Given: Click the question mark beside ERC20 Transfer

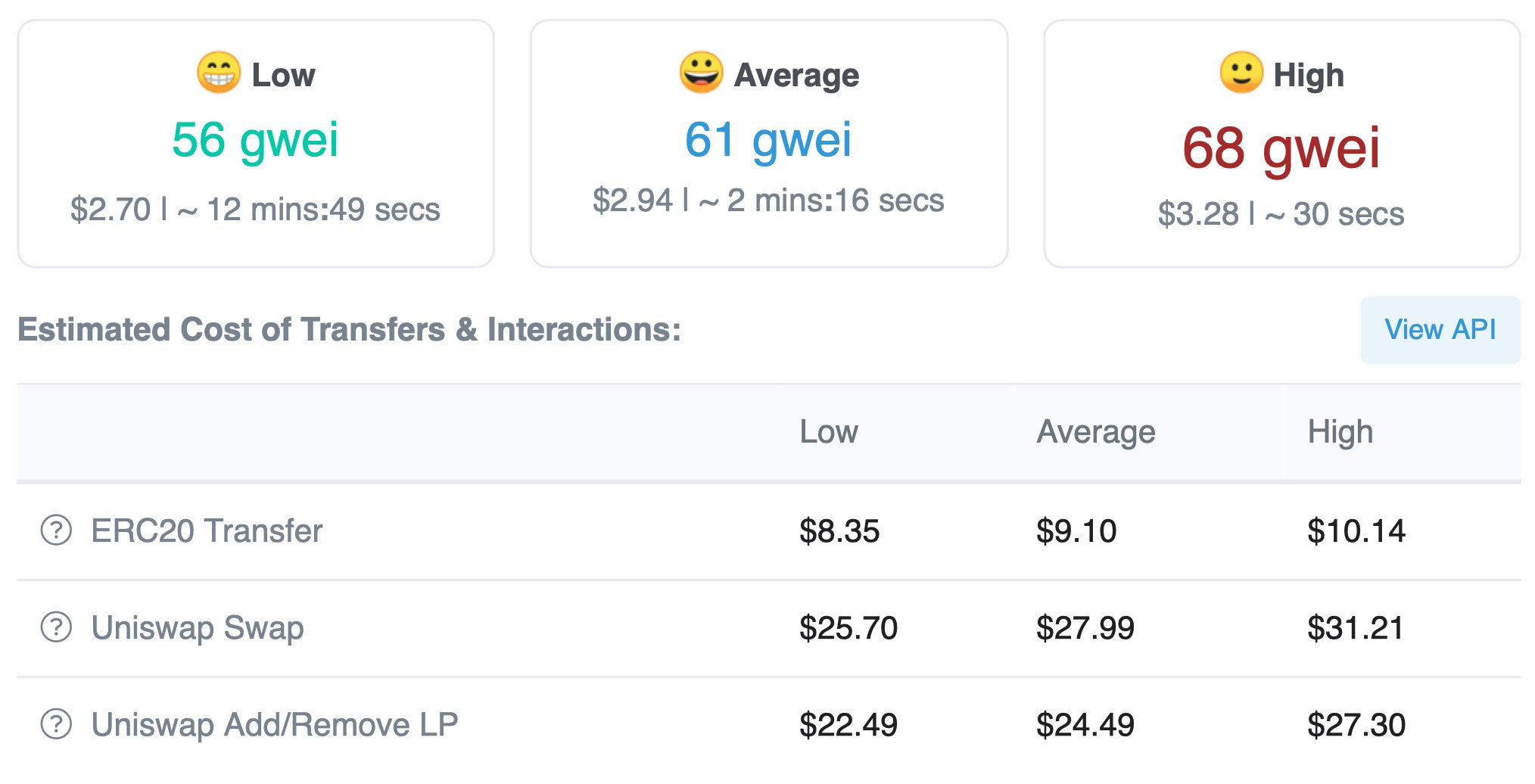Looking at the screenshot, I should 56,530.
